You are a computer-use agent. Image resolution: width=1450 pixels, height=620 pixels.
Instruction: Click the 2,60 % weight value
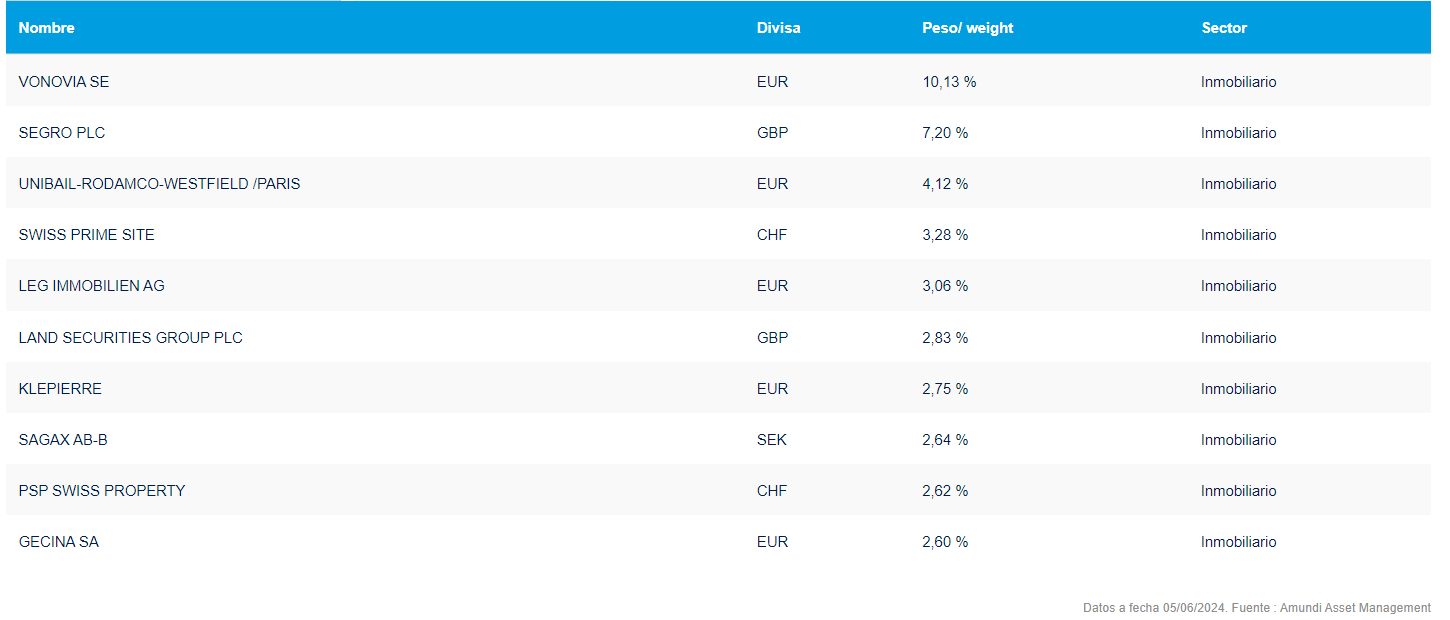point(945,542)
